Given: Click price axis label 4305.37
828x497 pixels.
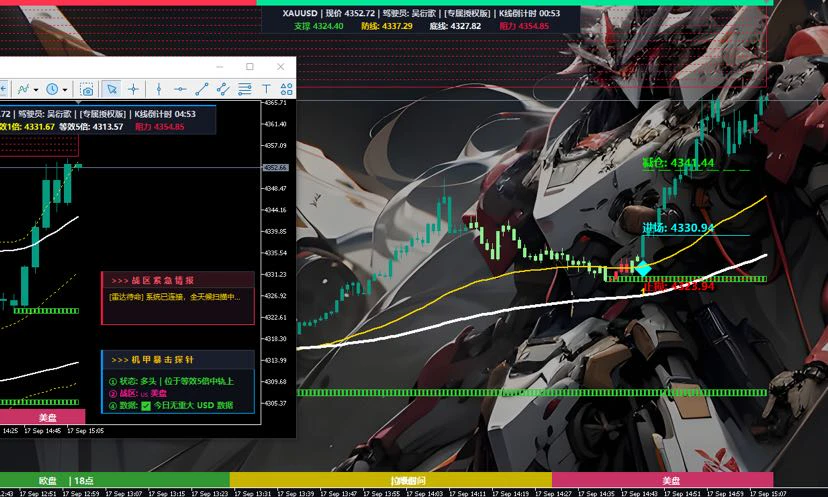Looking at the screenshot, I should click(275, 403).
